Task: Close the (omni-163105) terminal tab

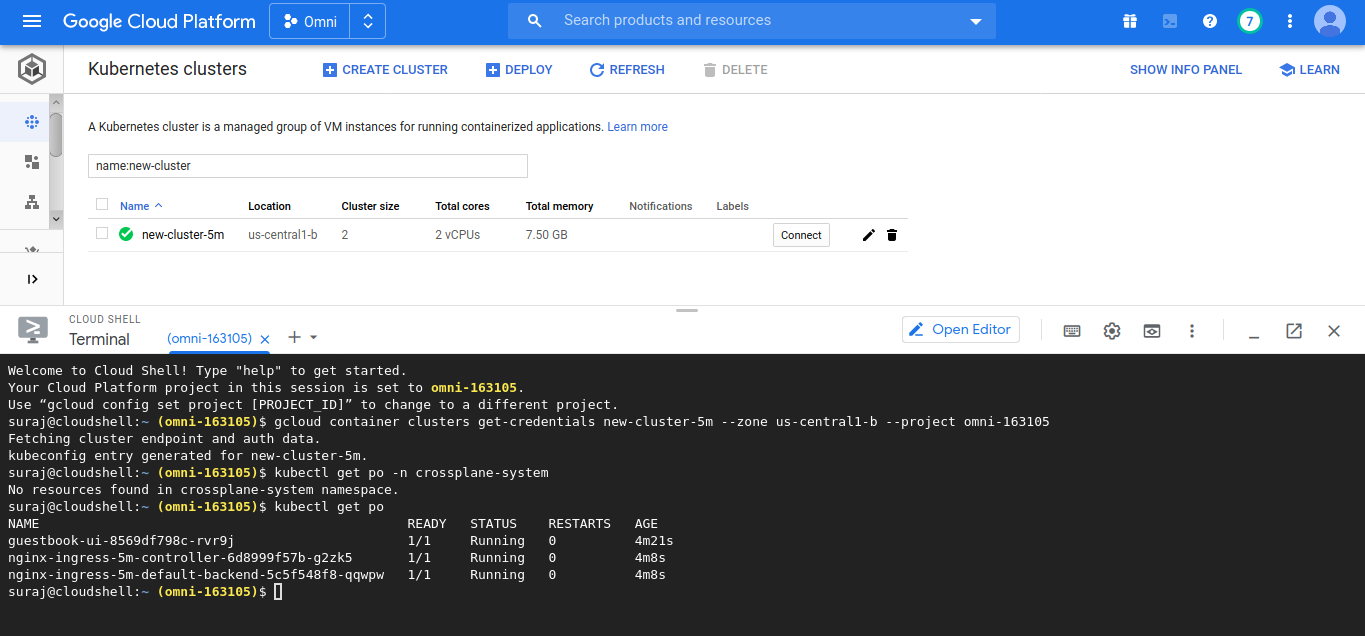Action: [x=265, y=339]
